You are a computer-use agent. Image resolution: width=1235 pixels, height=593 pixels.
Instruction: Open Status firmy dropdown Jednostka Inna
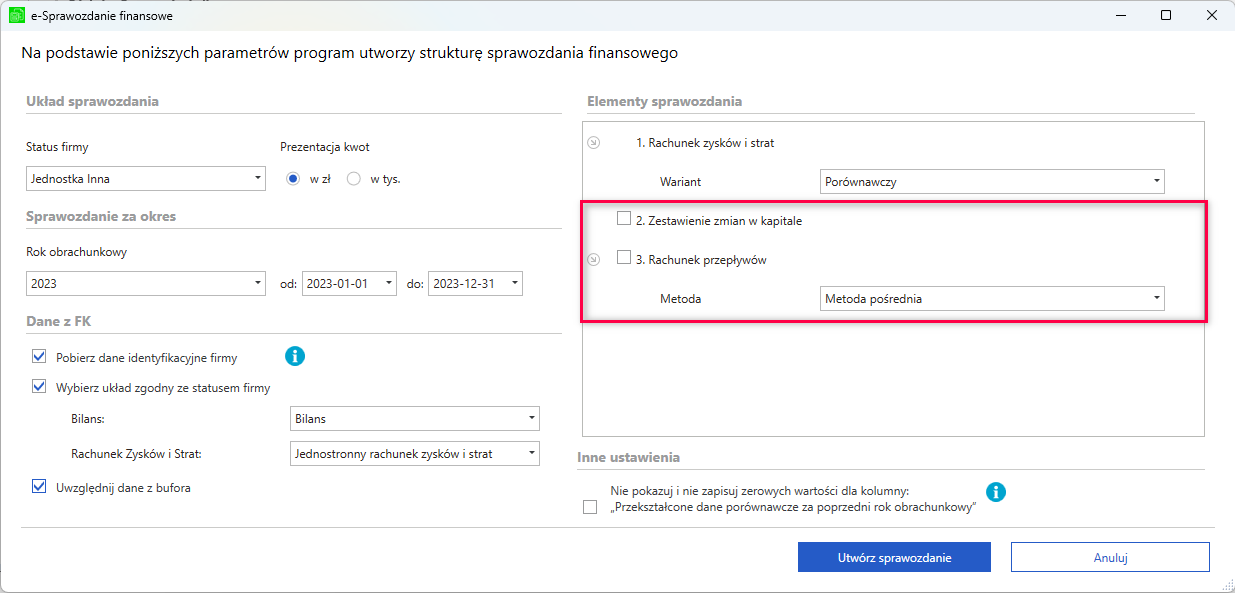coord(146,179)
